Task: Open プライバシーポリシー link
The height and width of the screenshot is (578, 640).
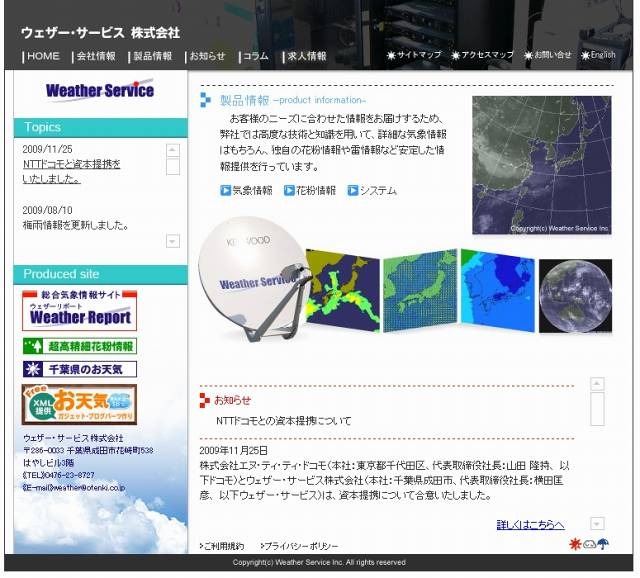Action: (300, 546)
